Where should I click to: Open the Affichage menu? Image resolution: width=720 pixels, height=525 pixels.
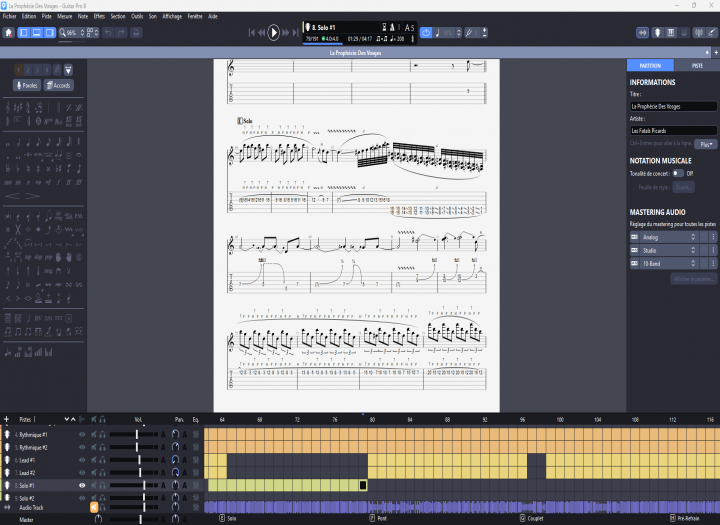coord(172,17)
